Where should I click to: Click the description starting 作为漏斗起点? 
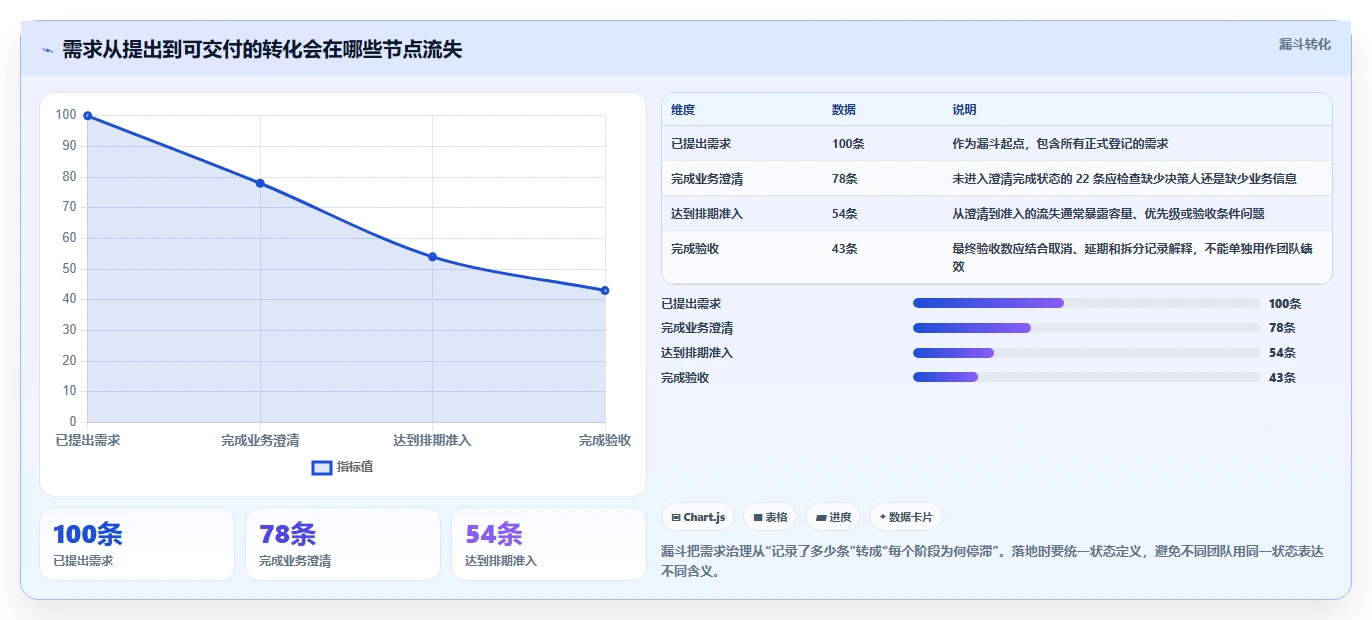[1060, 144]
